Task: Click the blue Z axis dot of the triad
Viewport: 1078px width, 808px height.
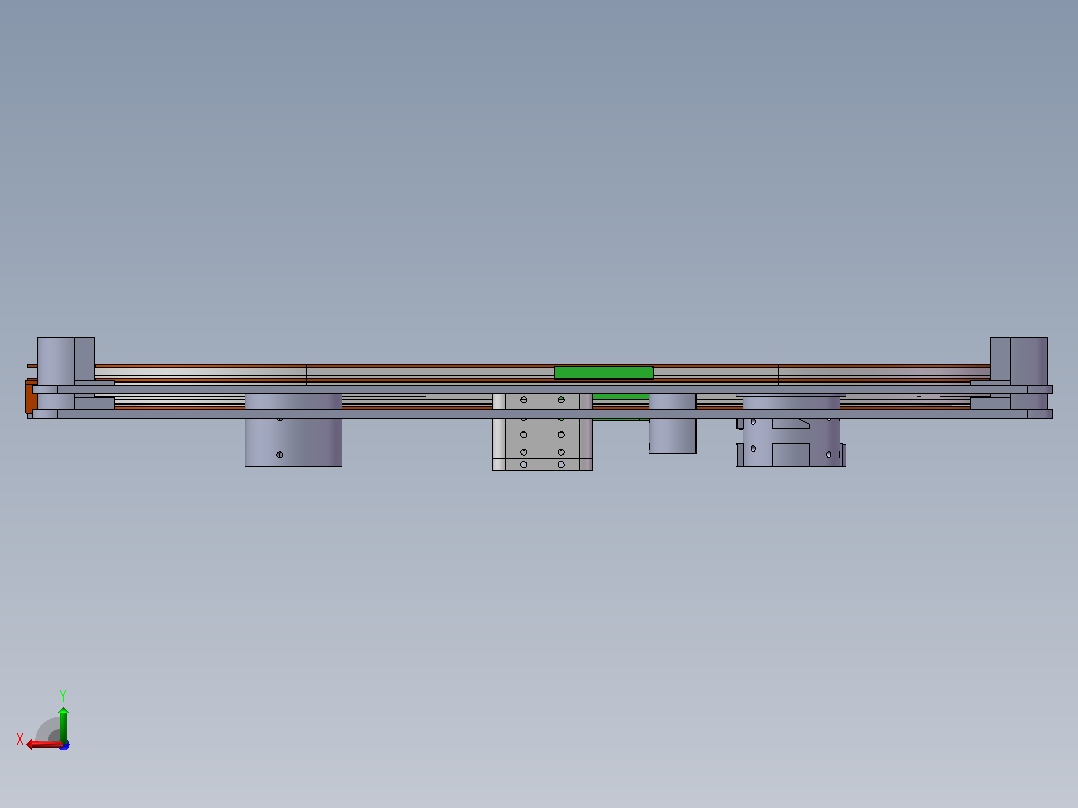Action: (65, 745)
